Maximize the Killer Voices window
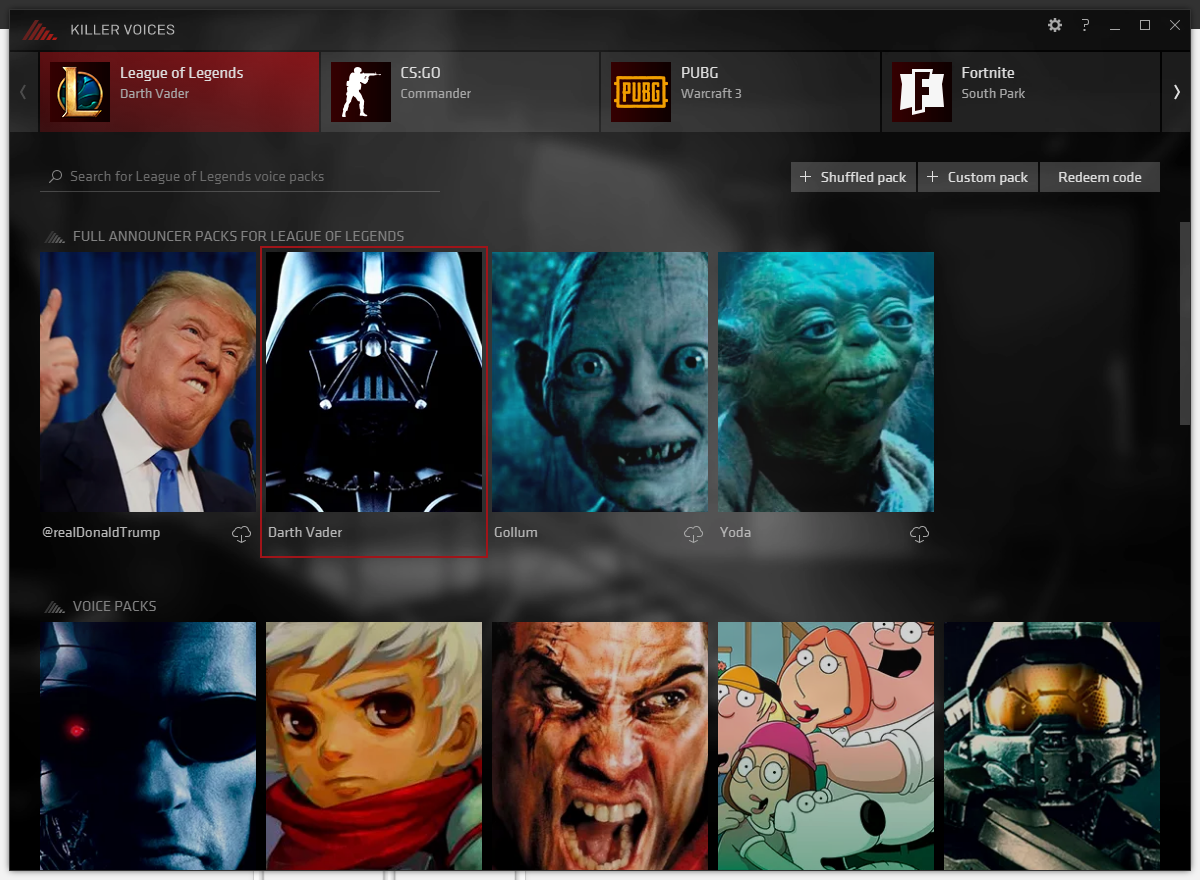The height and width of the screenshot is (880, 1200). 1145,25
